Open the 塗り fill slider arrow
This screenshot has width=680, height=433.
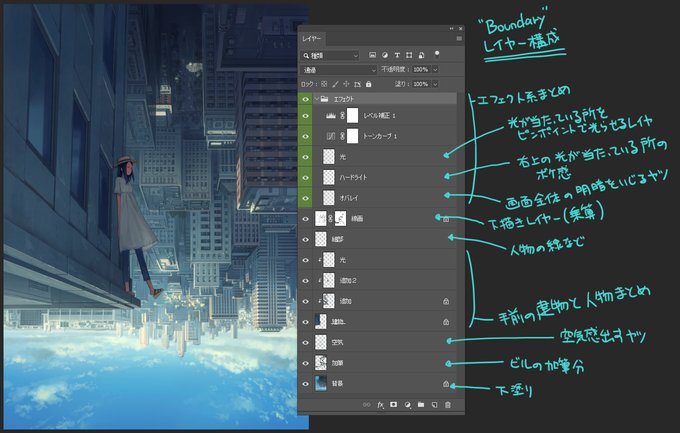coord(435,84)
